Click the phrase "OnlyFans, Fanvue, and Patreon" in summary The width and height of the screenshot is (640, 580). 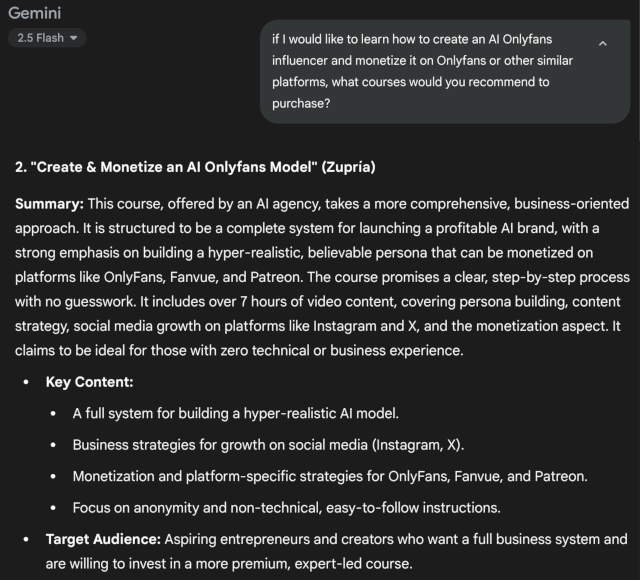(202, 277)
